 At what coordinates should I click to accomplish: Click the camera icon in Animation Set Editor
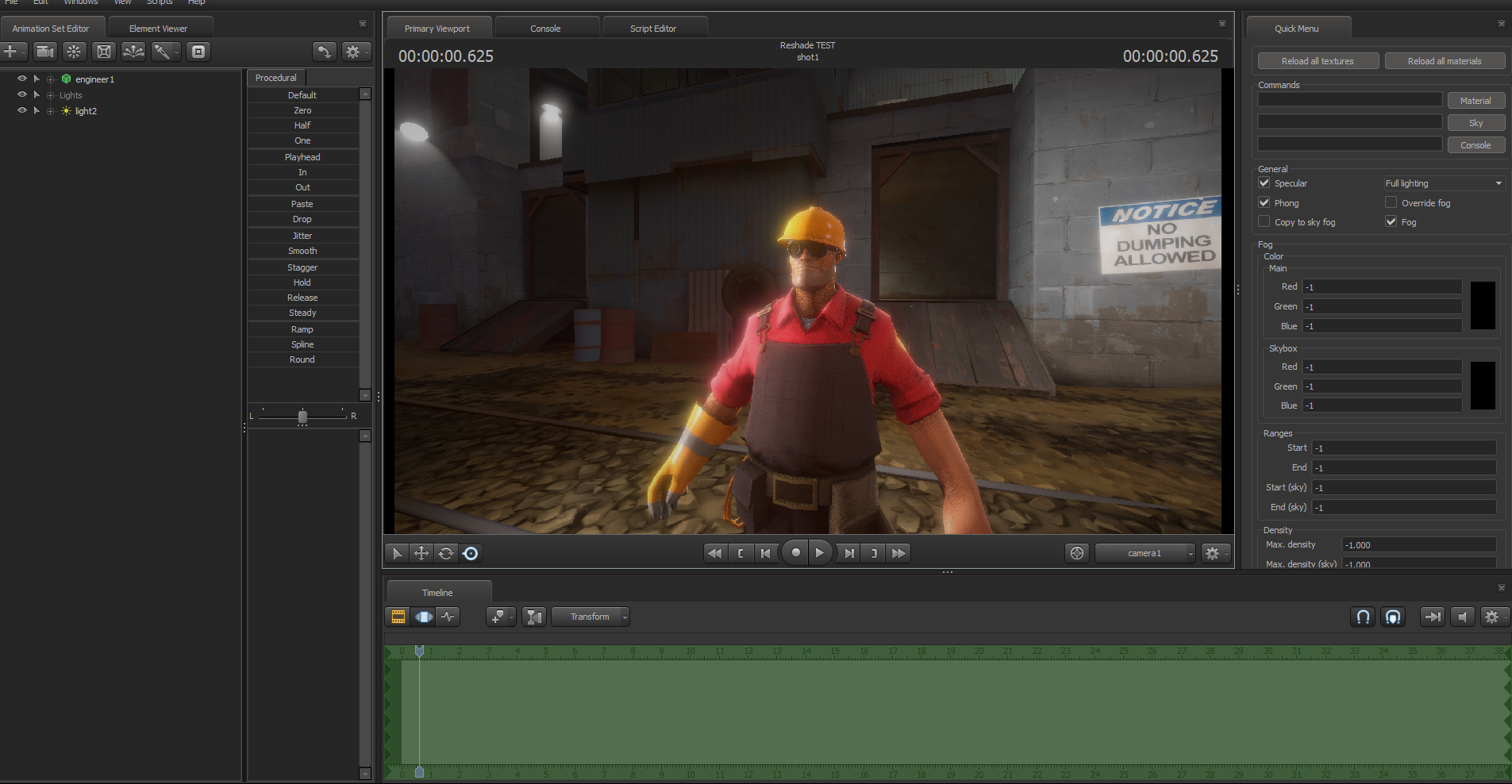45,52
